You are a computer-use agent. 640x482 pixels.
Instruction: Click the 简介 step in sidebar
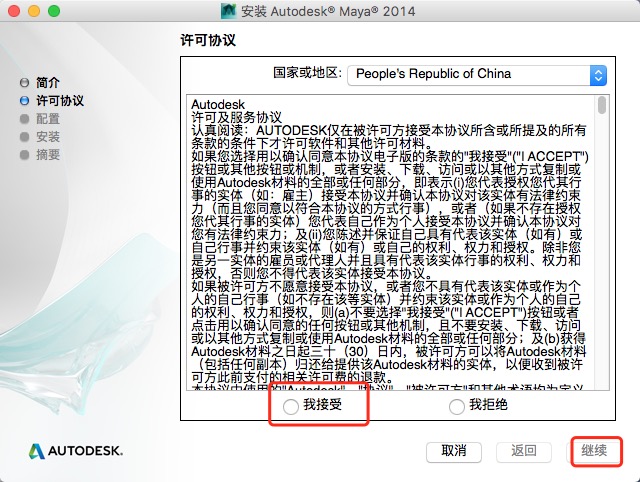coord(48,82)
